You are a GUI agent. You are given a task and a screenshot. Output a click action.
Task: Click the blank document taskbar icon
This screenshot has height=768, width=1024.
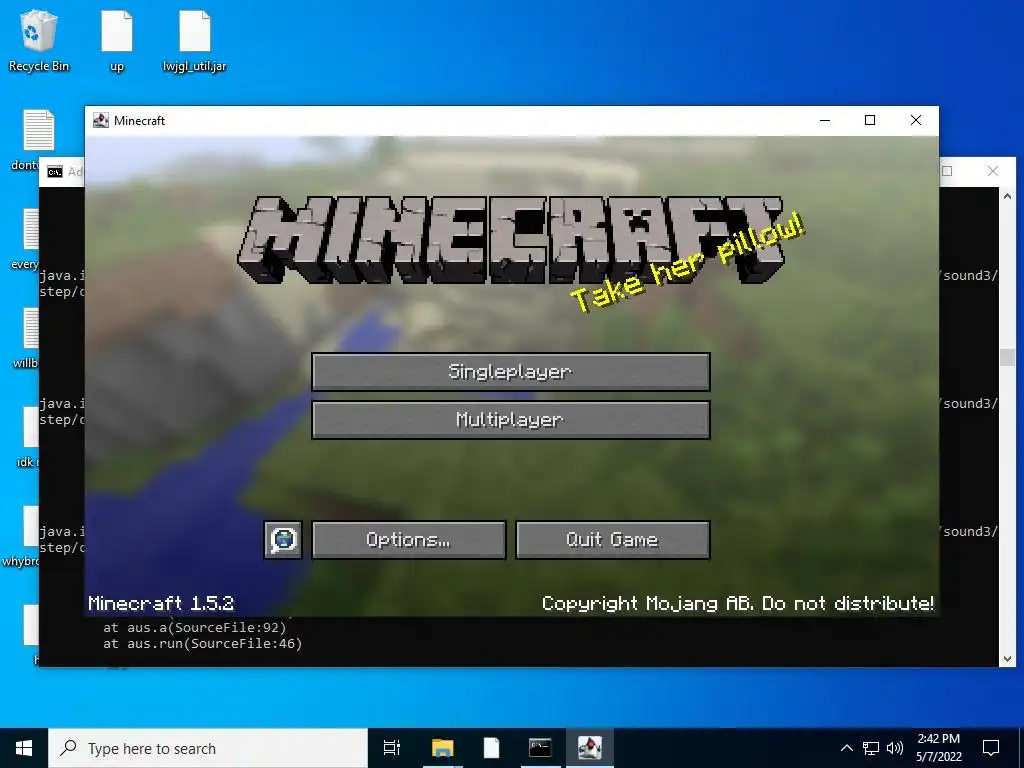click(491, 748)
